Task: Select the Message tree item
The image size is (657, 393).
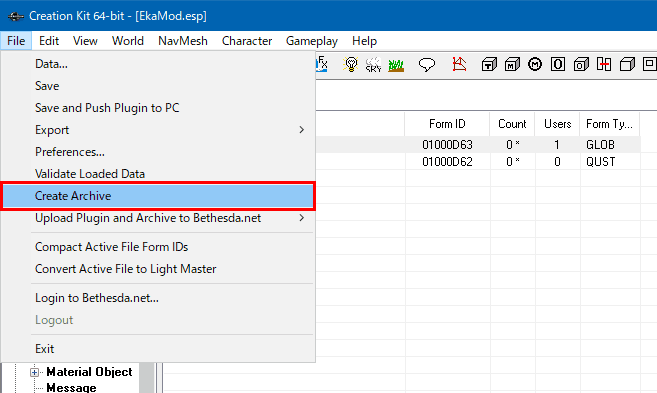Action: click(x=71, y=388)
